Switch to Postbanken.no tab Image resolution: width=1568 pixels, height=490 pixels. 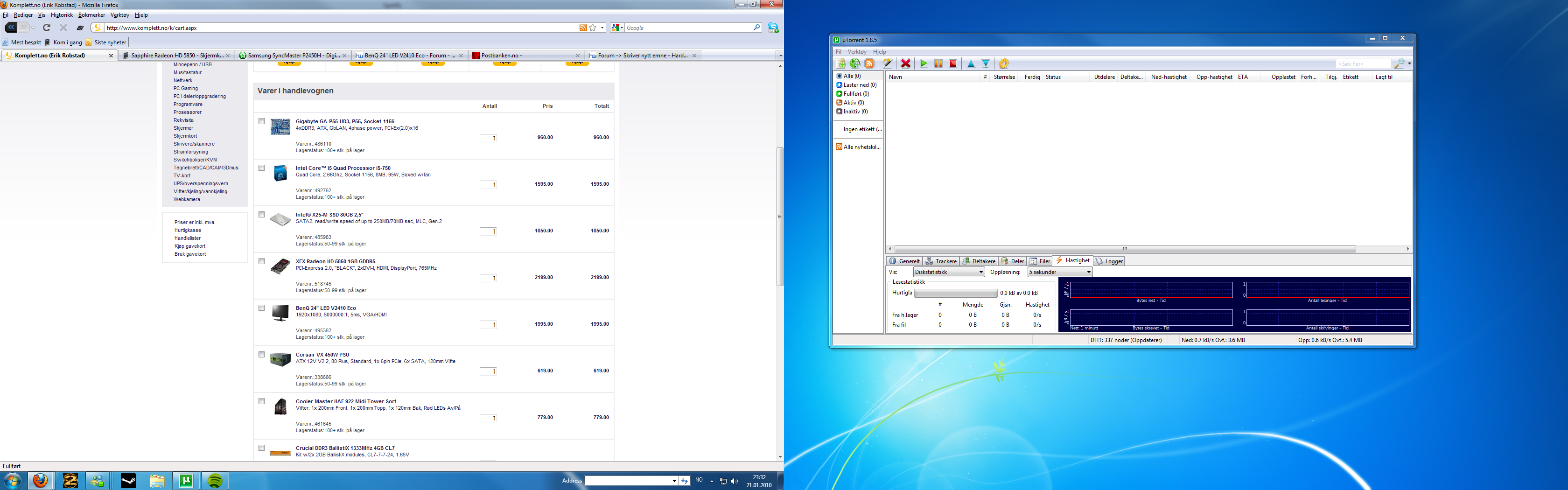coord(526,56)
